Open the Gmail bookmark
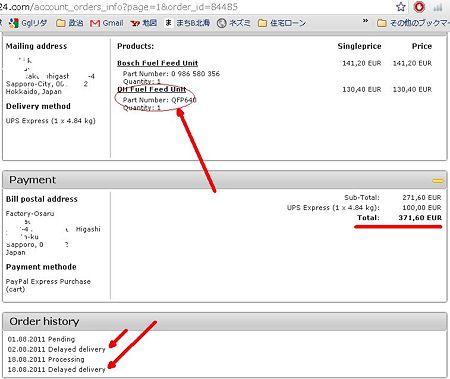Viewport: 450px width, 379px height. (107, 23)
